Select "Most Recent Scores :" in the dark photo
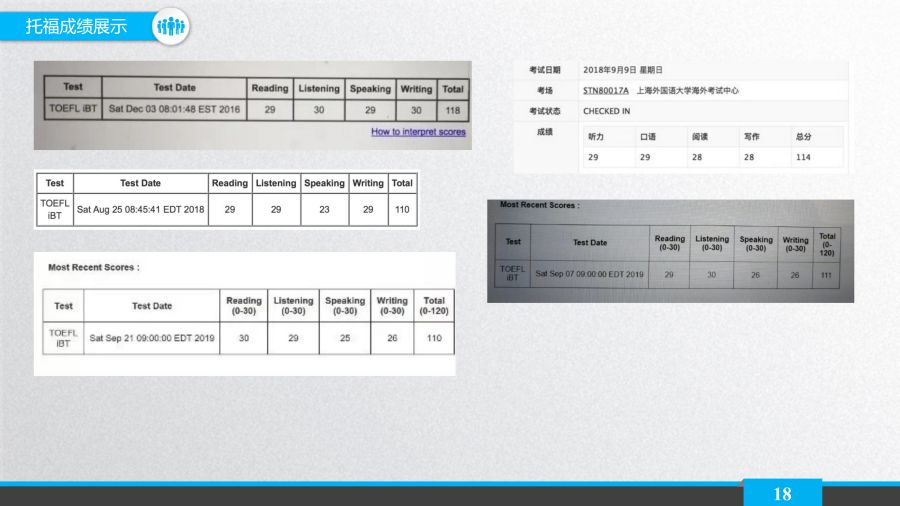 (540, 205)
